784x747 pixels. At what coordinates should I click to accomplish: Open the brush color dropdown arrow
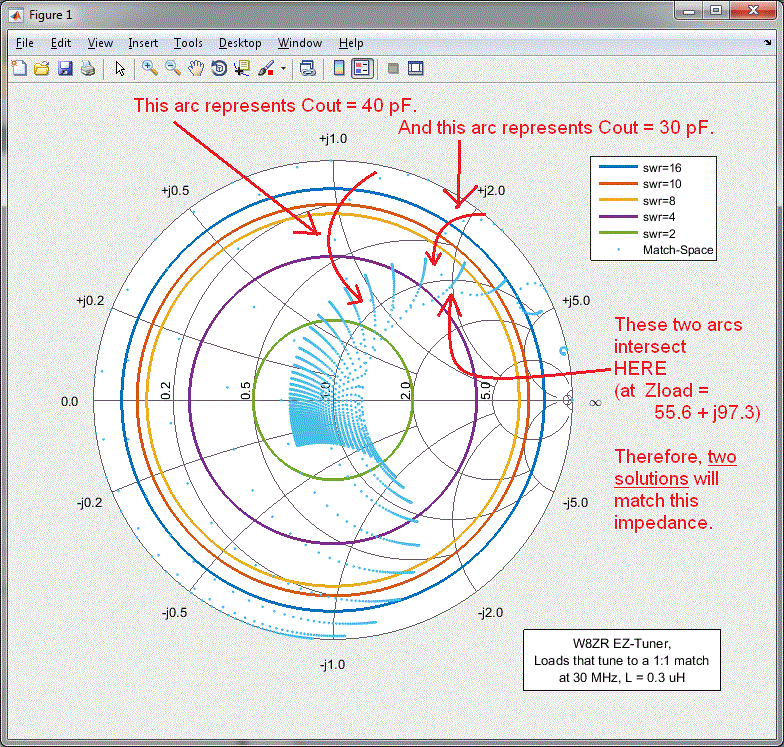pyautogui.click(x=283, y=68)
